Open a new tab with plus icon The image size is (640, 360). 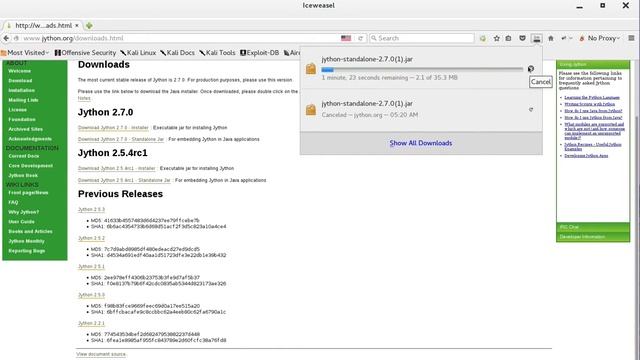click(x=89, y=25)
